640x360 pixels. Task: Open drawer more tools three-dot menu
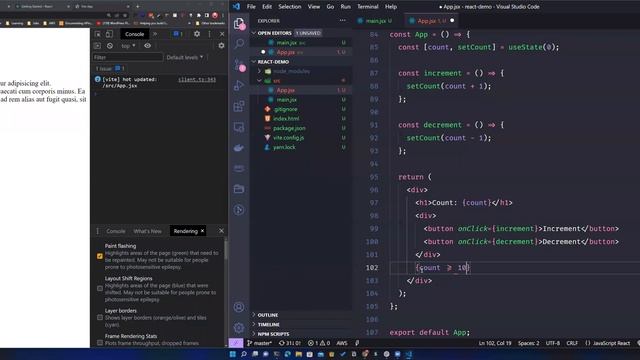tap(98, 231)
